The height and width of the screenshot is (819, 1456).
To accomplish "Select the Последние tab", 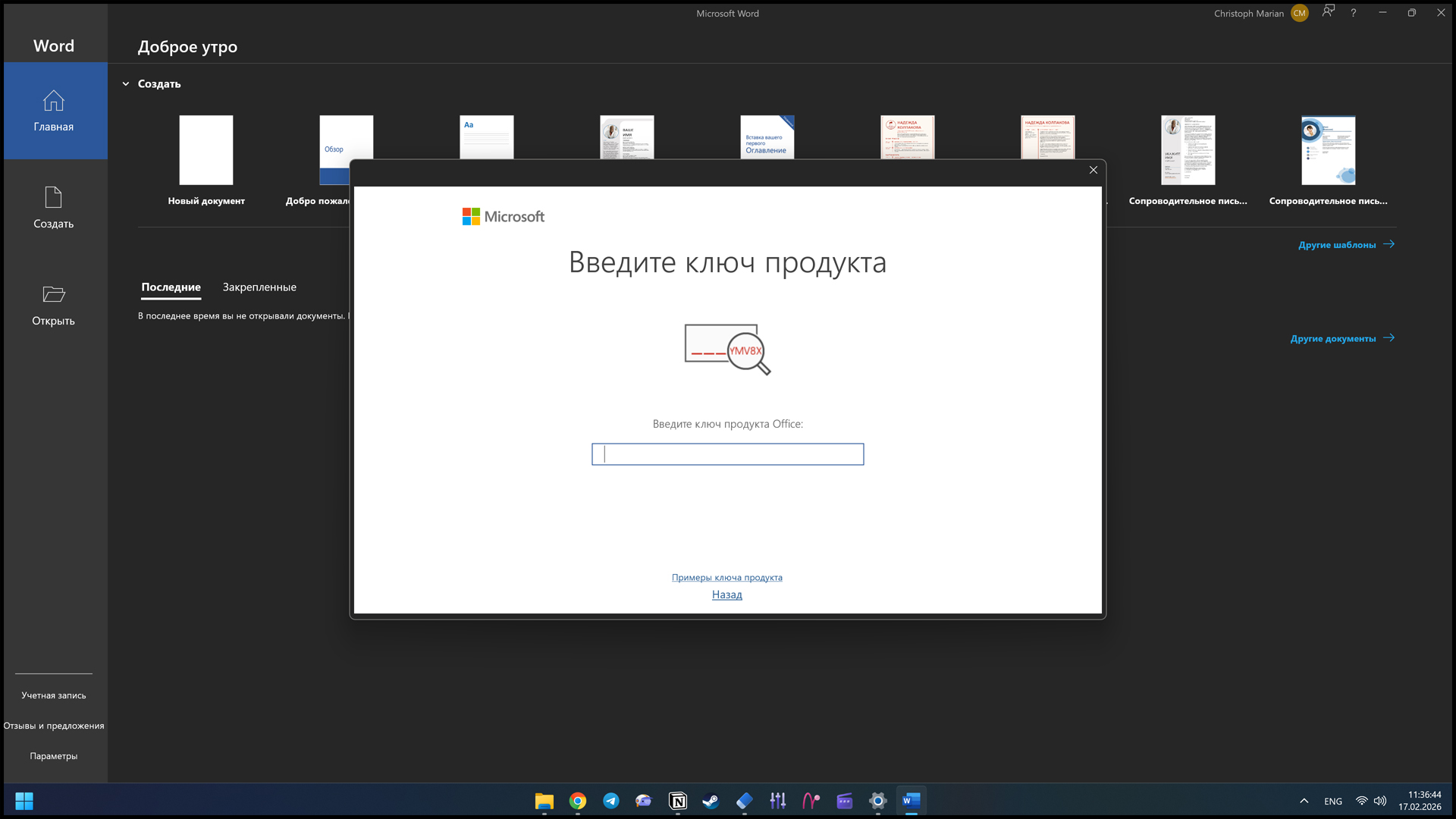I will point(171,287).
